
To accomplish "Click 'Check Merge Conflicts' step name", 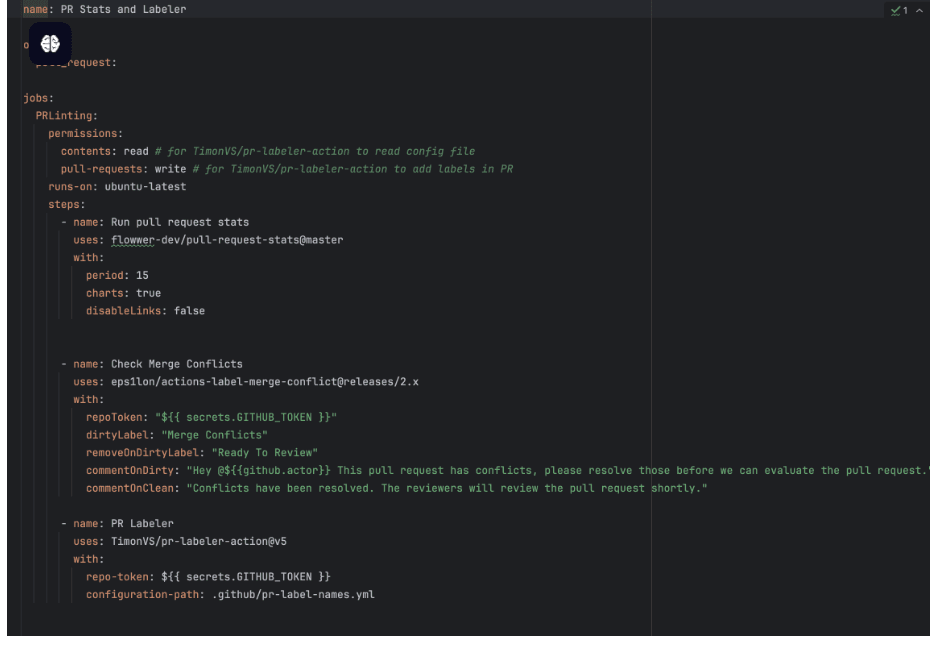I will (x=177, y=364).
